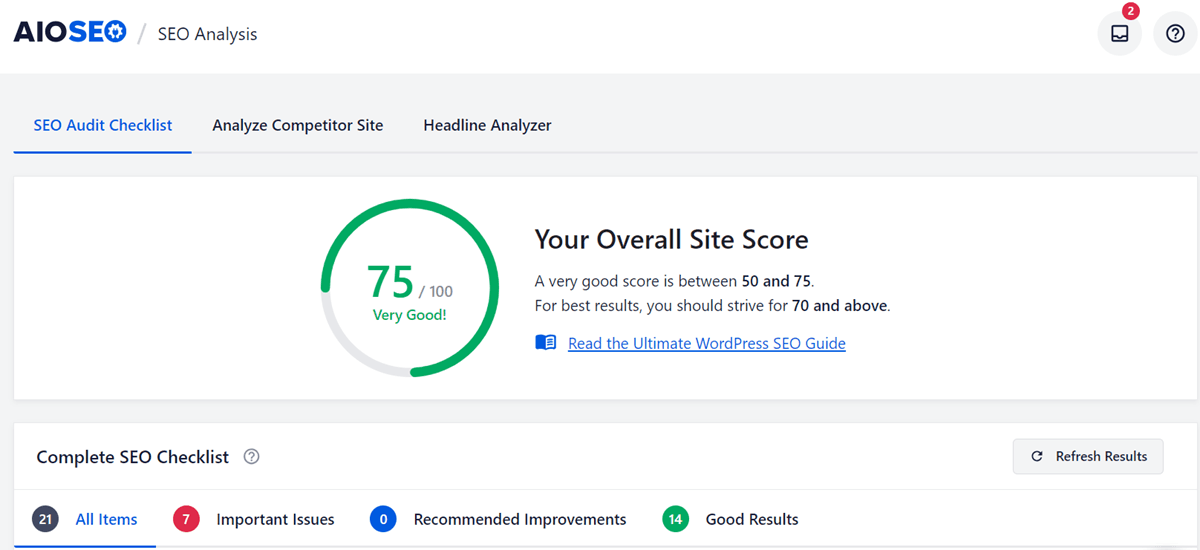Click the book icon beside the SEO guide link
Image resolution: width=1200 pixels, height=550 pixels.
545,343
